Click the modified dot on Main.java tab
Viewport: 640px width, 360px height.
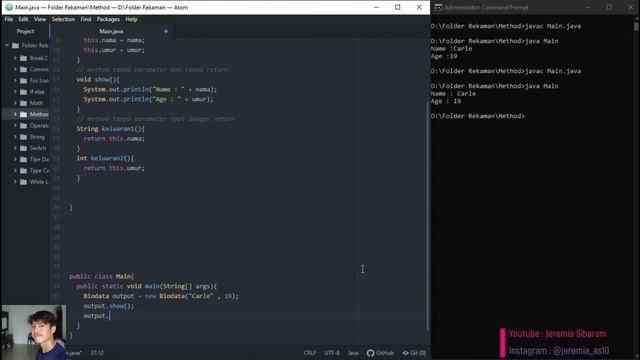pos(166,31)
